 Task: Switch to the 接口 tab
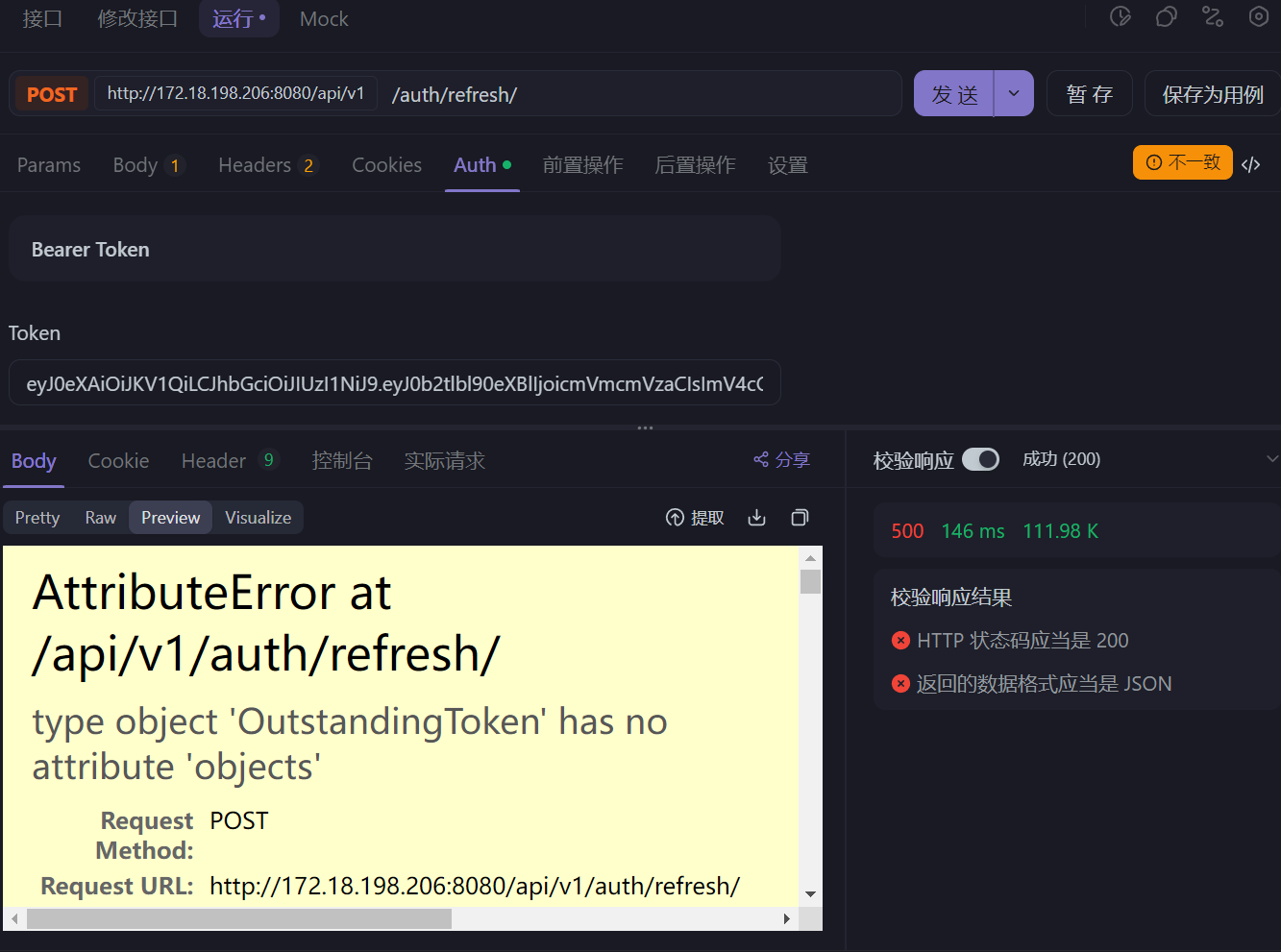(42, 19)
